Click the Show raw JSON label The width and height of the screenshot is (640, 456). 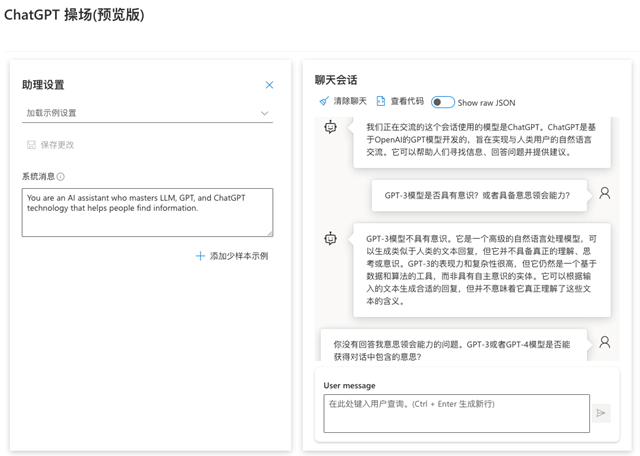pos(487,103)
